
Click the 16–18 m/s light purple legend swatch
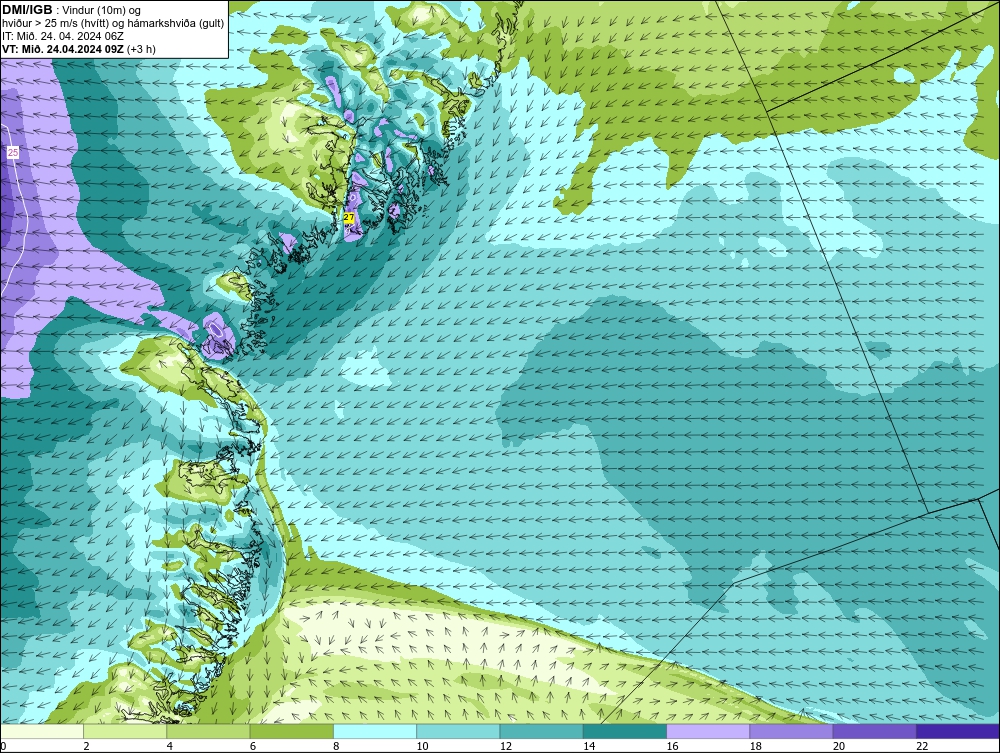coord(708,731)
